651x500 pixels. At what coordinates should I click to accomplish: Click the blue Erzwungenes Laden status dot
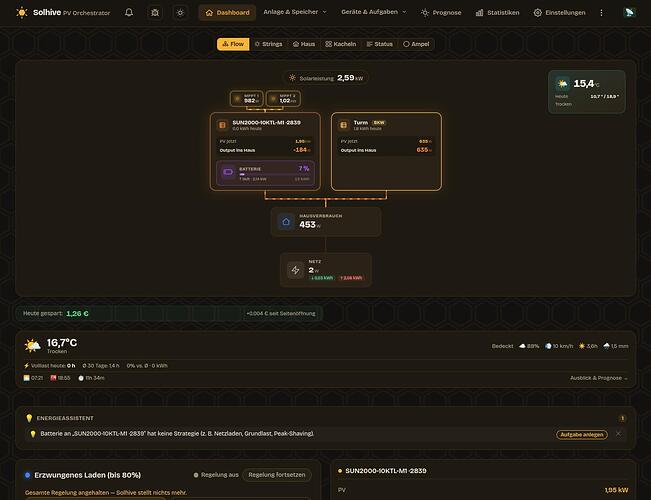pos(28,475)
